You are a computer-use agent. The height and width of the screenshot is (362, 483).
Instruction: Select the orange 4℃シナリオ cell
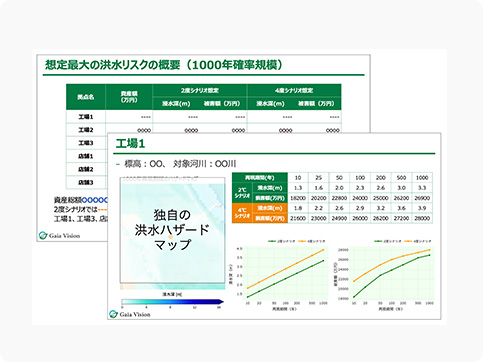242,213
